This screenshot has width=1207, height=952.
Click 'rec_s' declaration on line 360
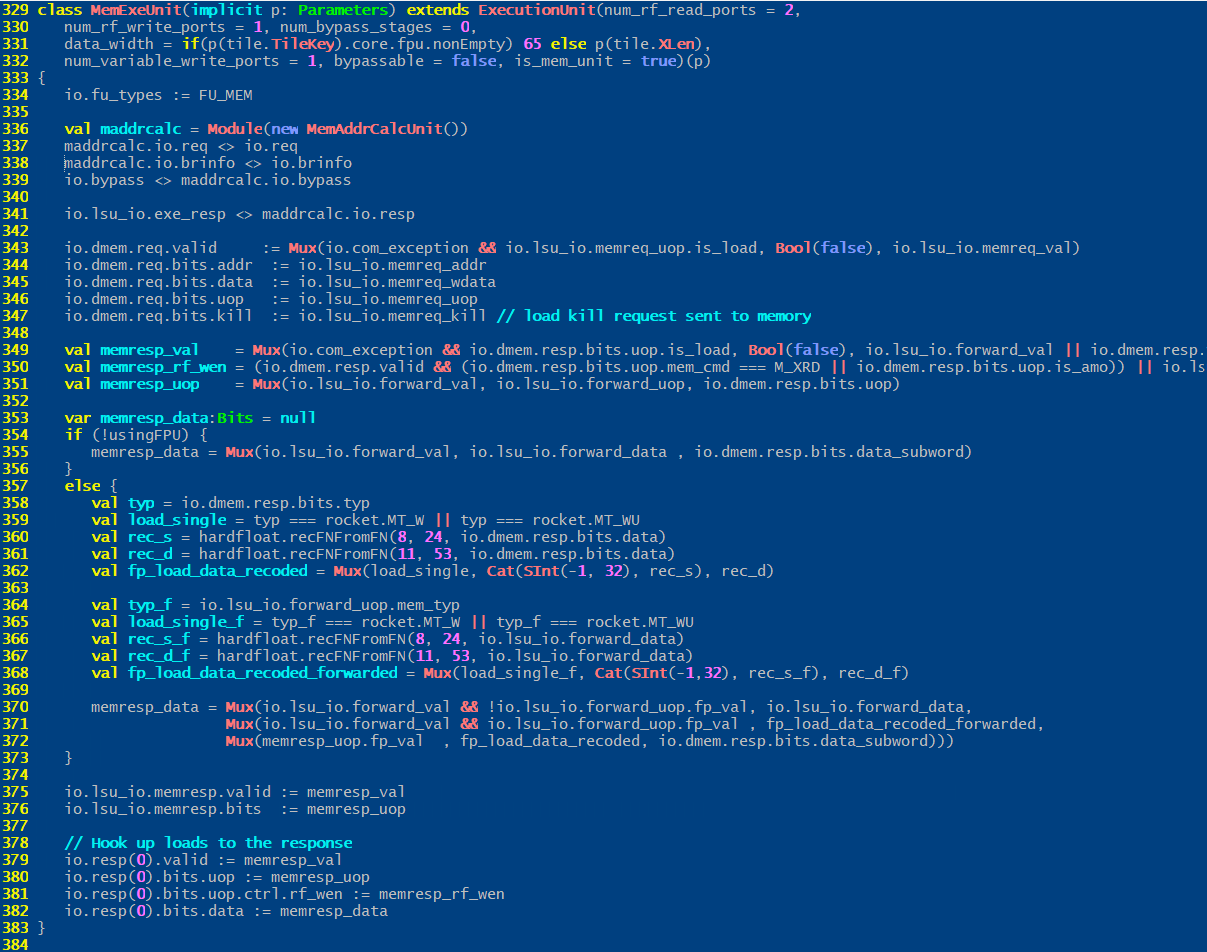(149, 537)
